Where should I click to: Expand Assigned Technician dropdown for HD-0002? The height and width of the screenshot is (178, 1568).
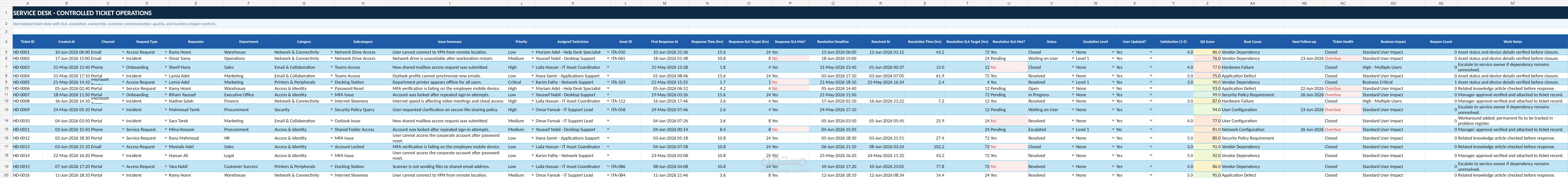coord(608,58)
